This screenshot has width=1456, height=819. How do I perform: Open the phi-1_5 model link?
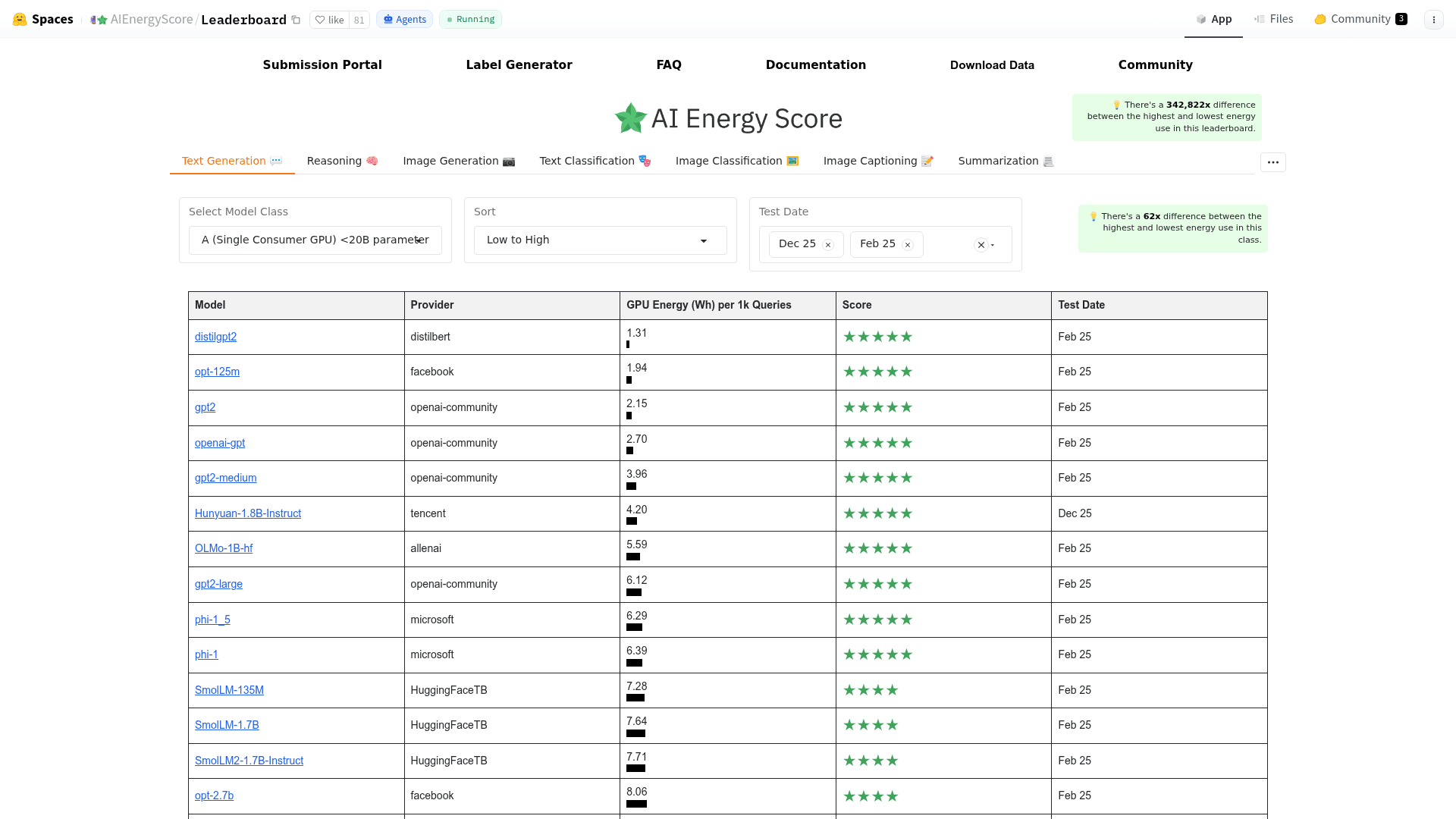(212, 620)
